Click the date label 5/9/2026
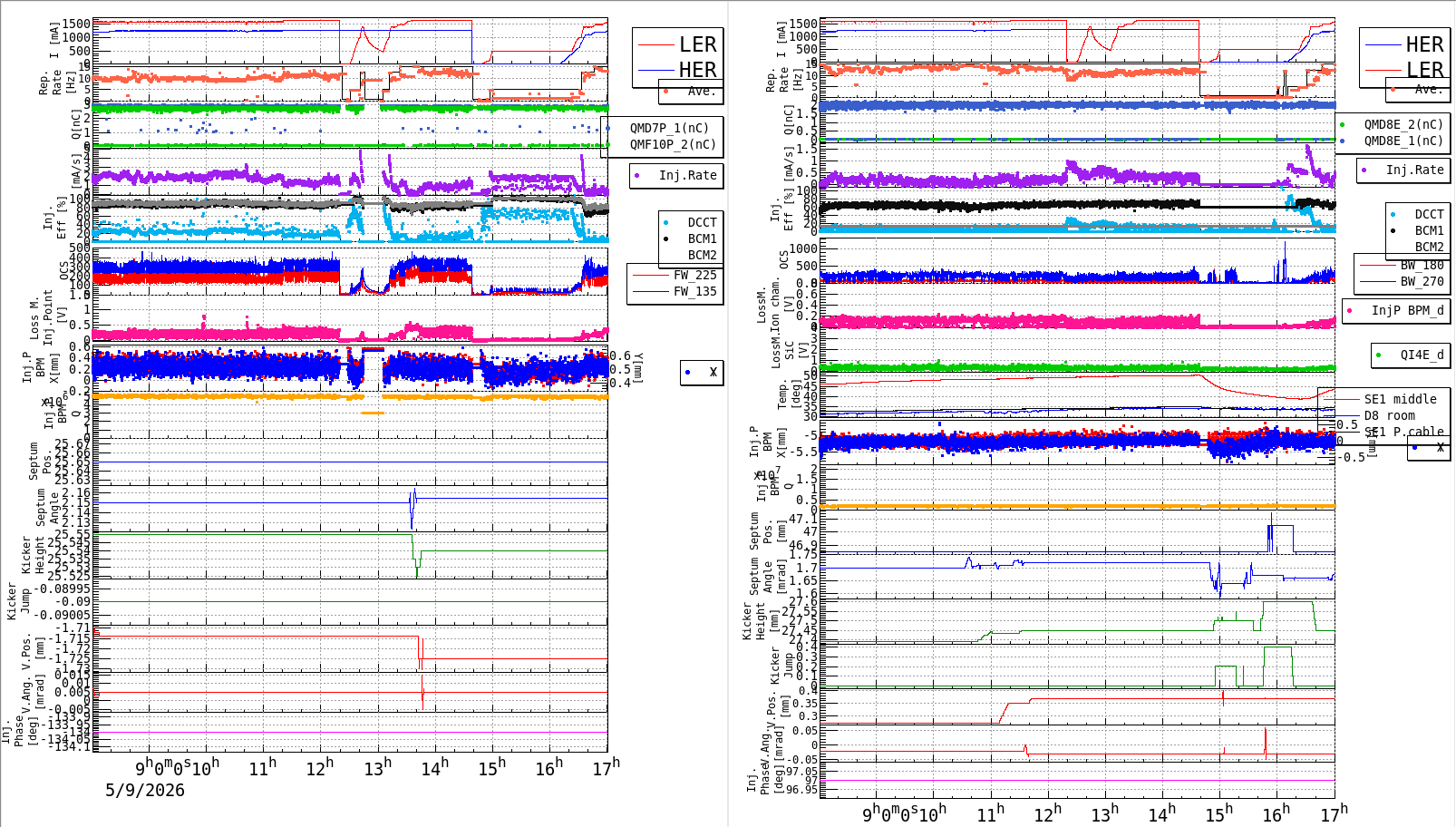Screen dimensions: 1456x827 (x=145, y=790)
